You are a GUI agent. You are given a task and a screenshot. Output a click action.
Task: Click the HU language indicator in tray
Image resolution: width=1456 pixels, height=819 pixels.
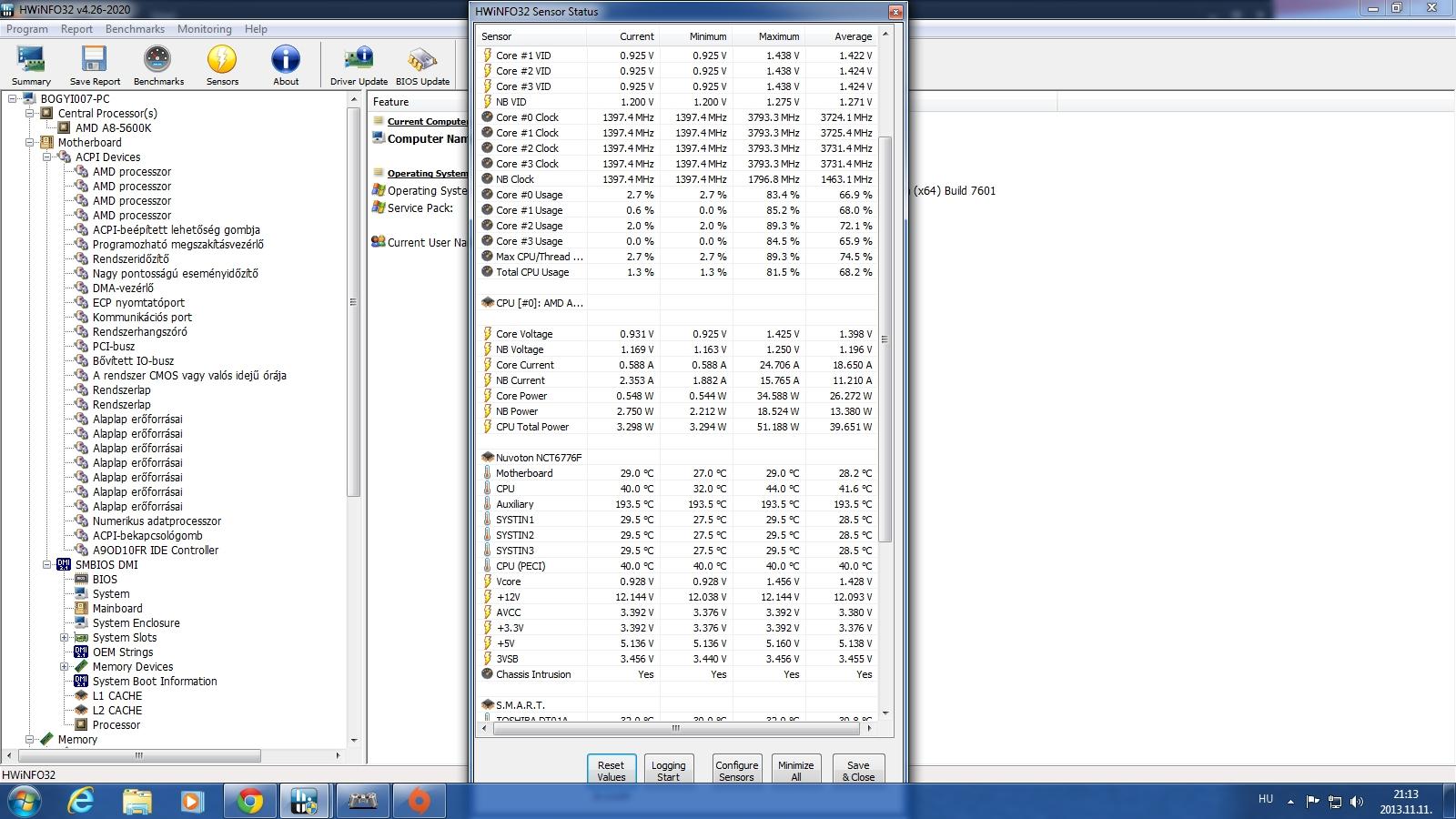tap(1266, 799)
